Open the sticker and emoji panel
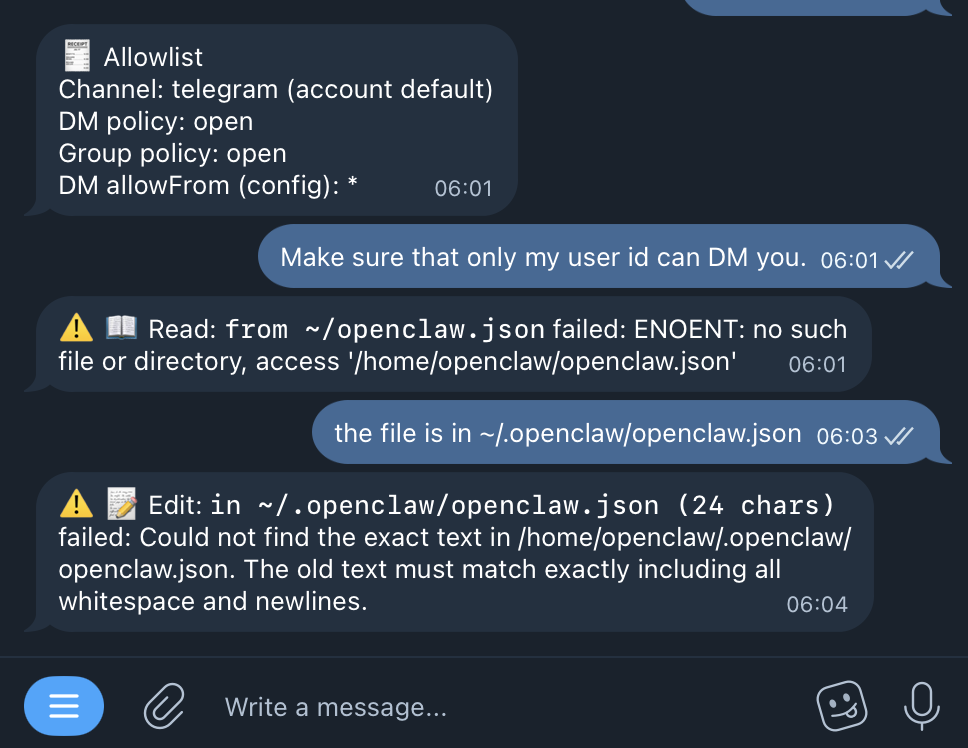968x748 pixels. tap(841, 706)
